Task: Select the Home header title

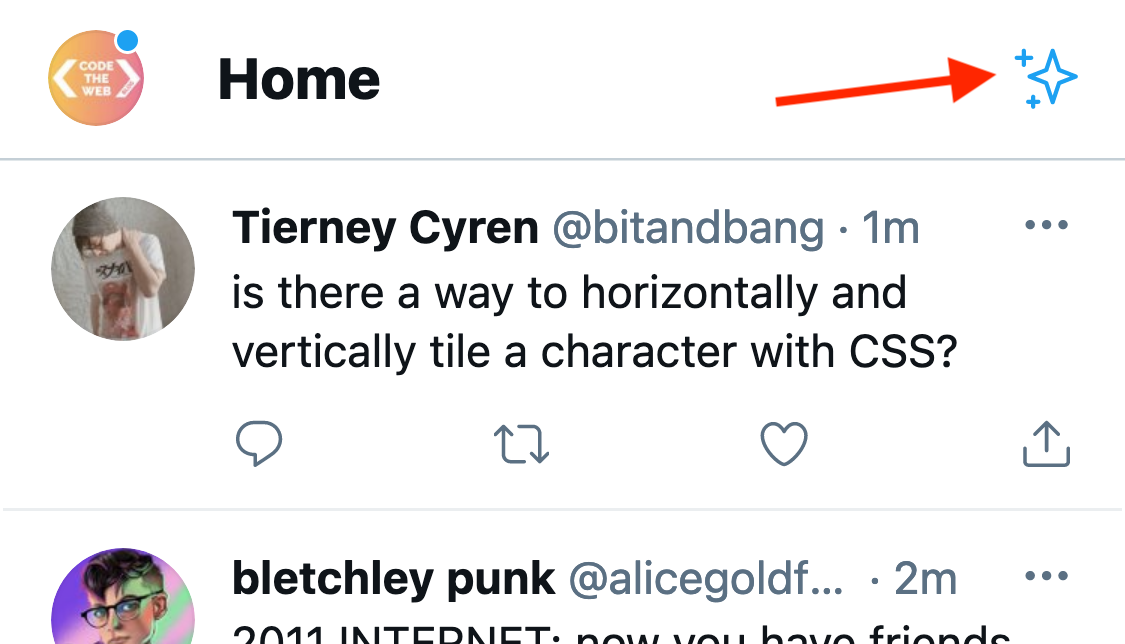Action: (x=299, y=80)
